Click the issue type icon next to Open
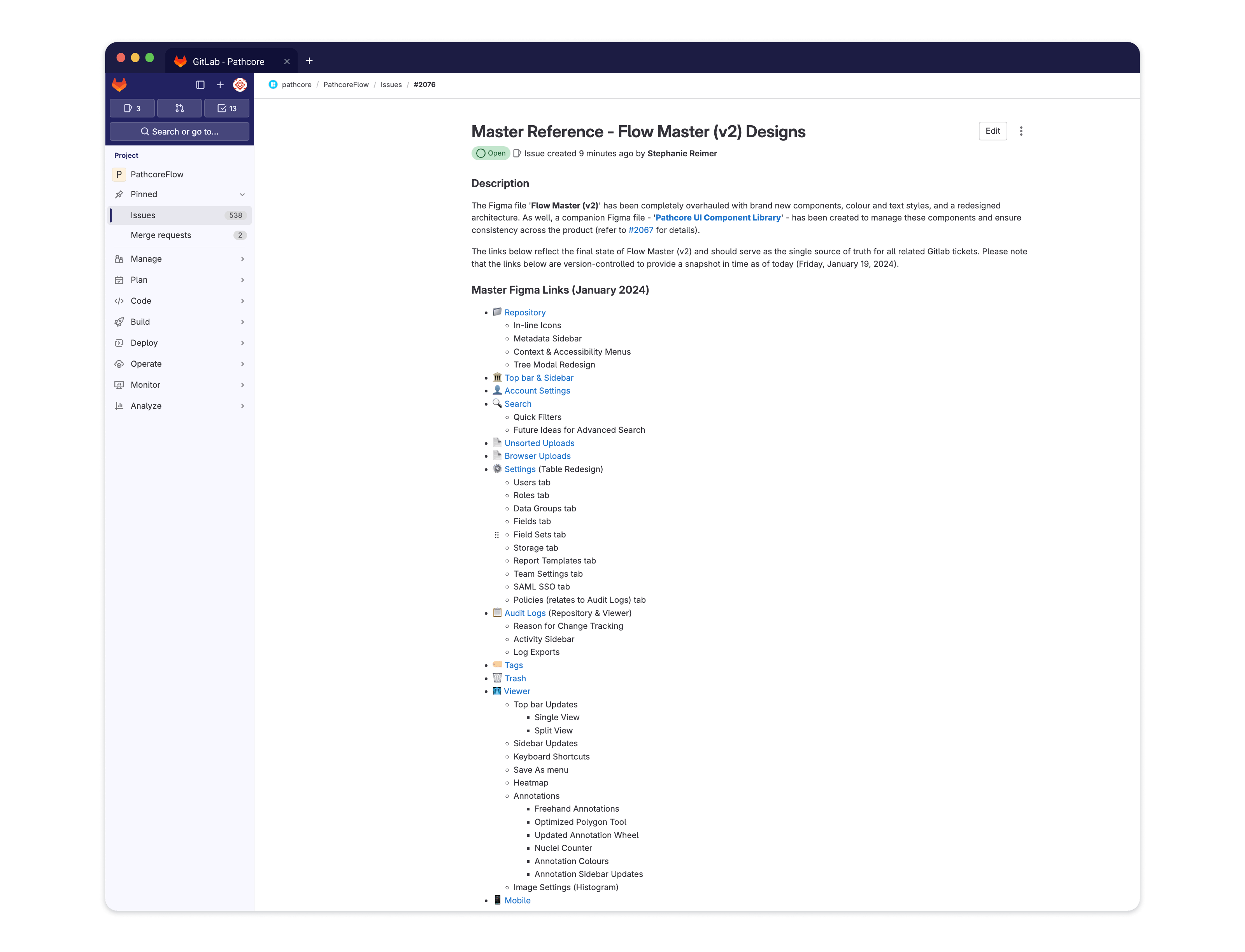 [x=517, y=154]
